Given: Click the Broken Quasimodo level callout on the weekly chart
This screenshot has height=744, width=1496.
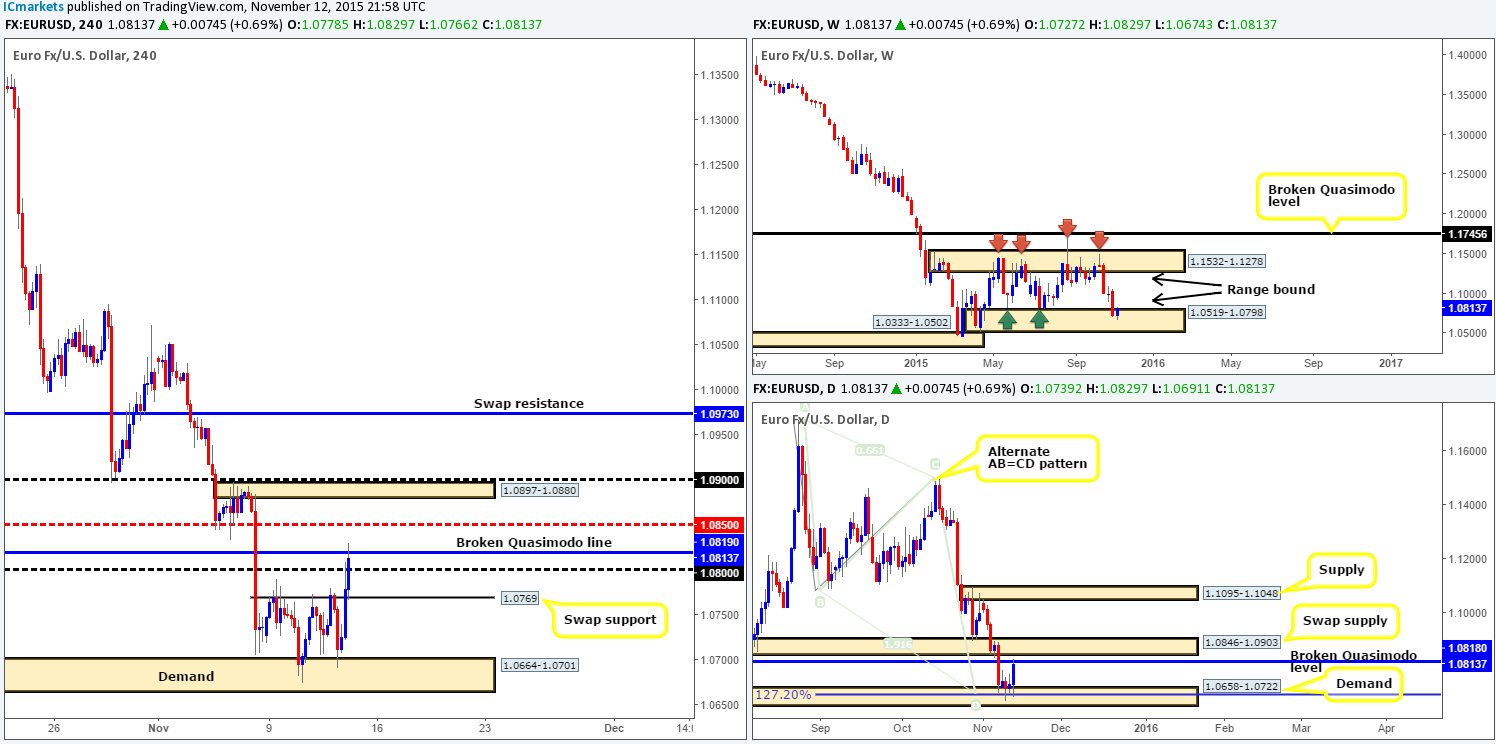Looking at the screenshot, I should [x=1330, y=196].
